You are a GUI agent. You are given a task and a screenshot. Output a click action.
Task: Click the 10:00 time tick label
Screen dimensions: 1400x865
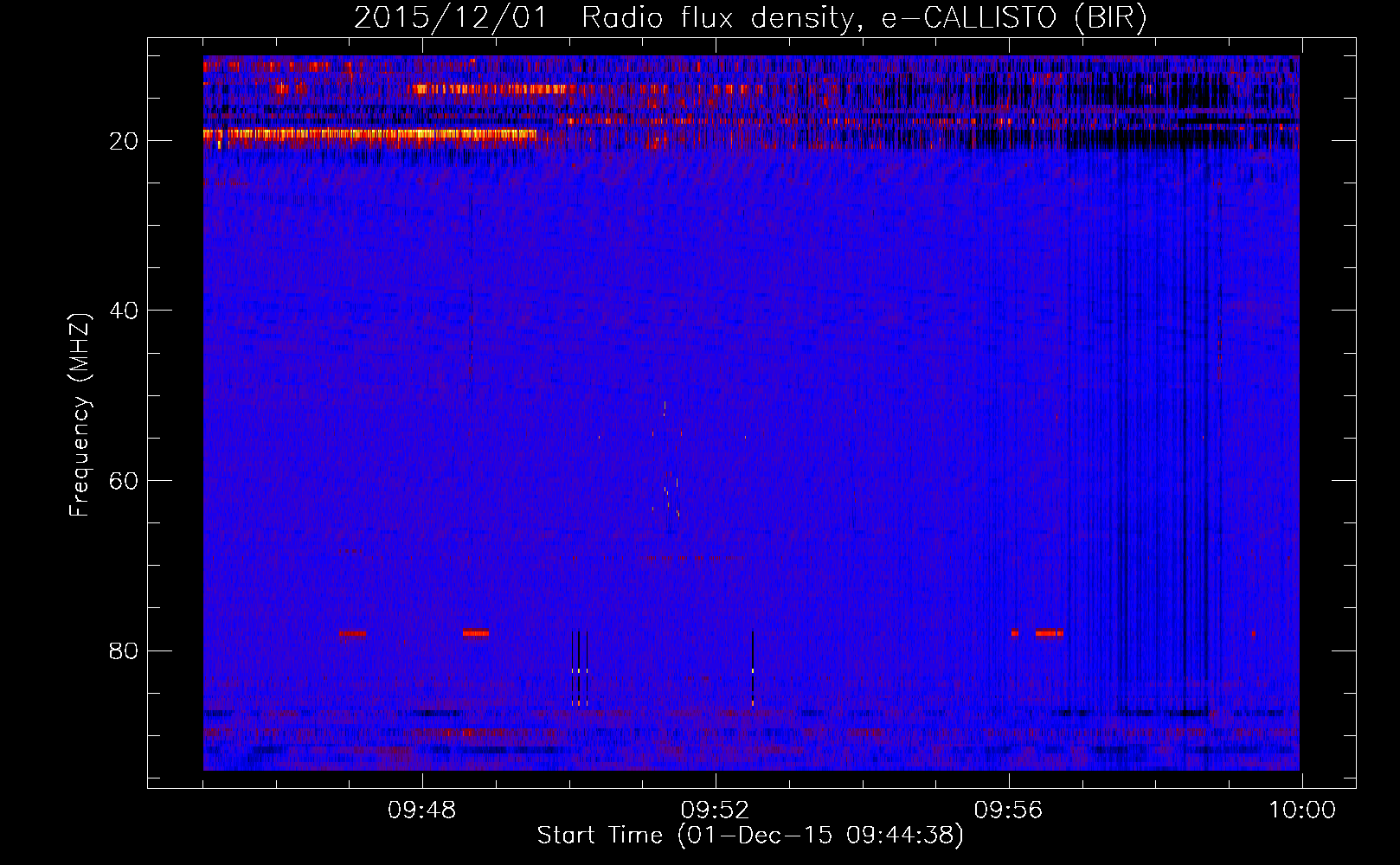(x=1302, y=811)
